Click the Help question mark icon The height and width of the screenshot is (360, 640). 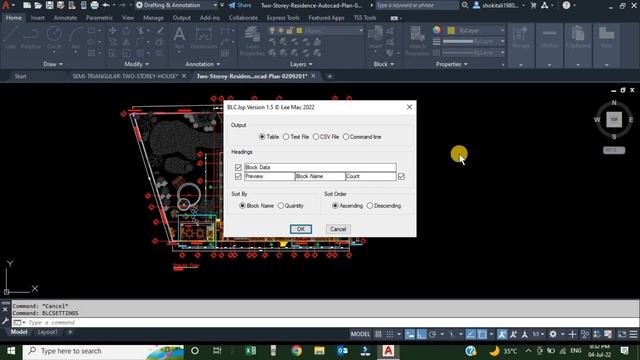(566, 5)
